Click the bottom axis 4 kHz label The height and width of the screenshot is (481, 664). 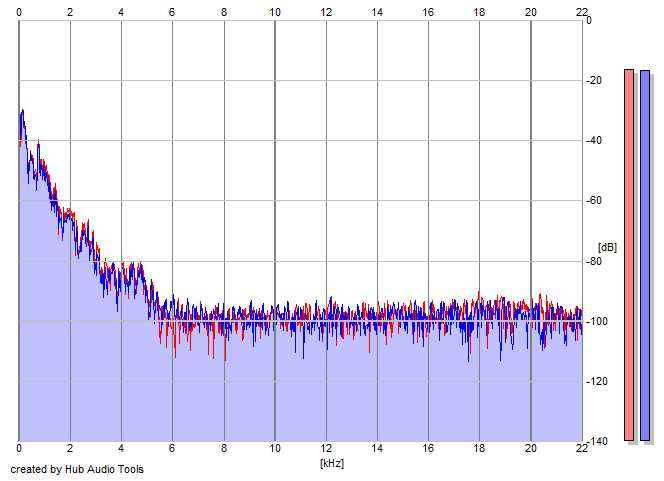(x=121, y=448)
